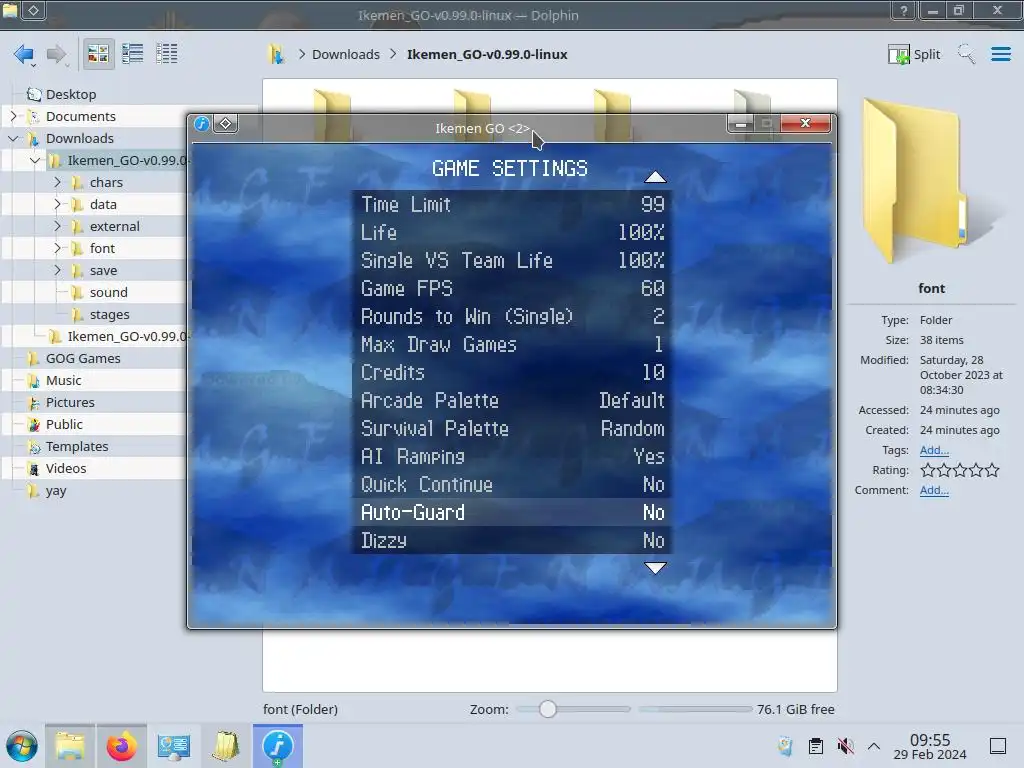Open Videos folder in tree
Screen dimensions: 1024x768
65,468
